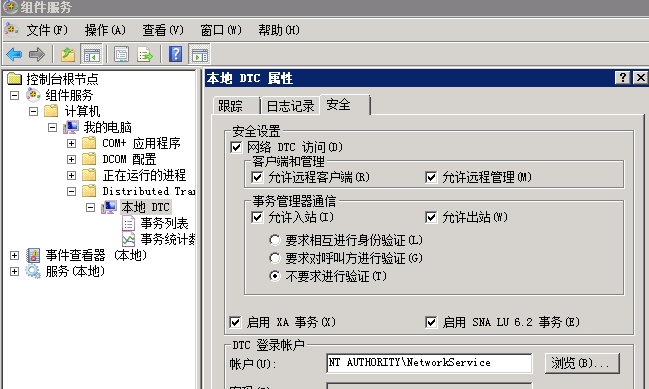This screenshot has height=389, width=649.
Task: Collapse the 组件服务 tree node
Action: (x=14, y=95)
